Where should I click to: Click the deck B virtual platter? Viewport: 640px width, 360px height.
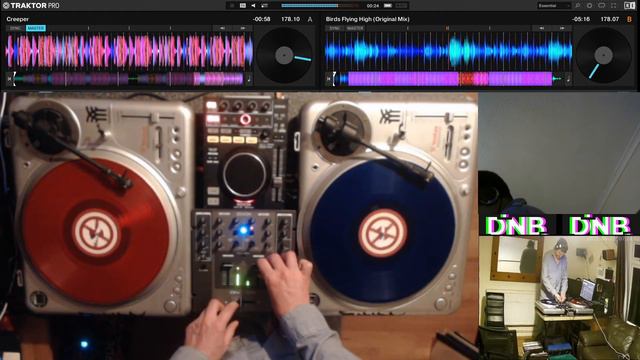click(603, 55)
